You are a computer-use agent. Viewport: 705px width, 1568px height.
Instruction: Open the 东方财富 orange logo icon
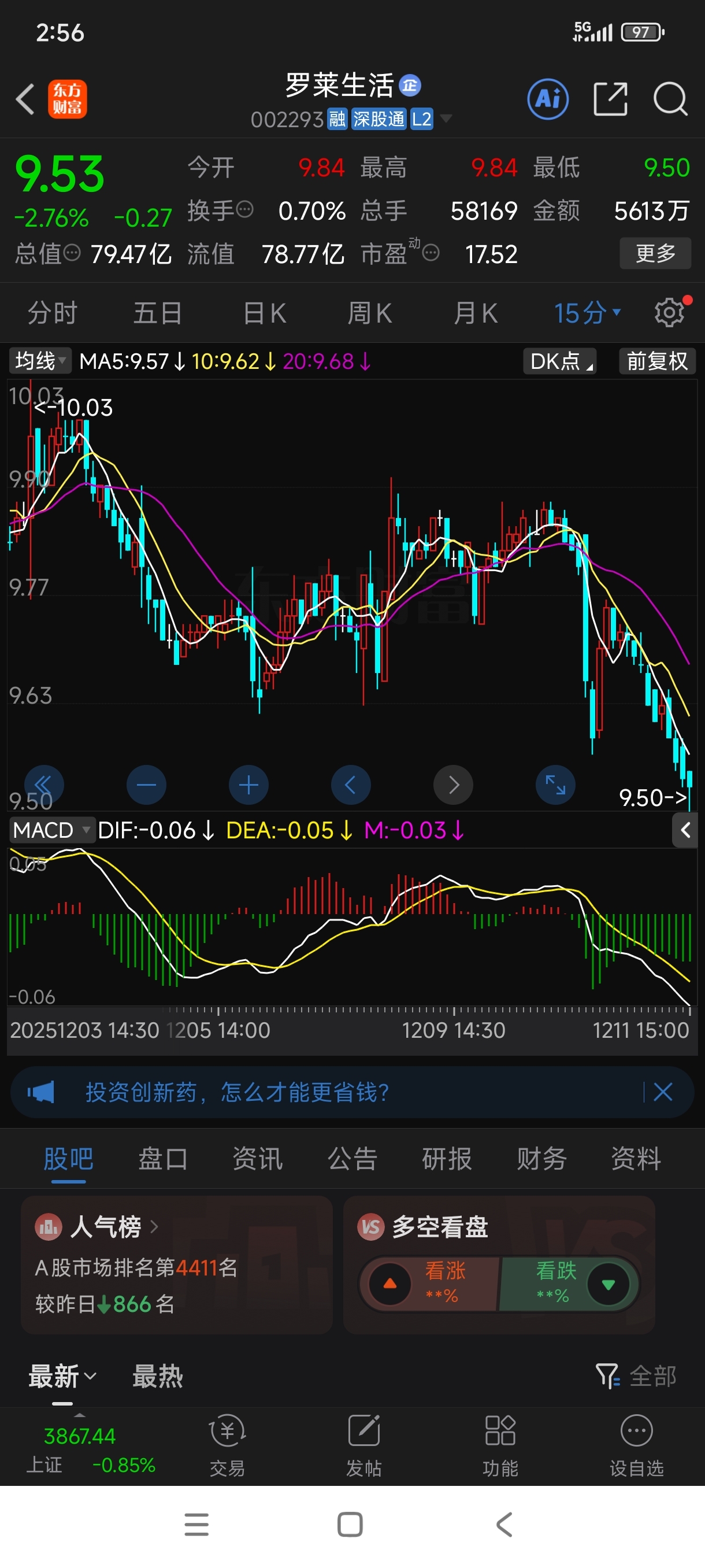coord(68,99)
